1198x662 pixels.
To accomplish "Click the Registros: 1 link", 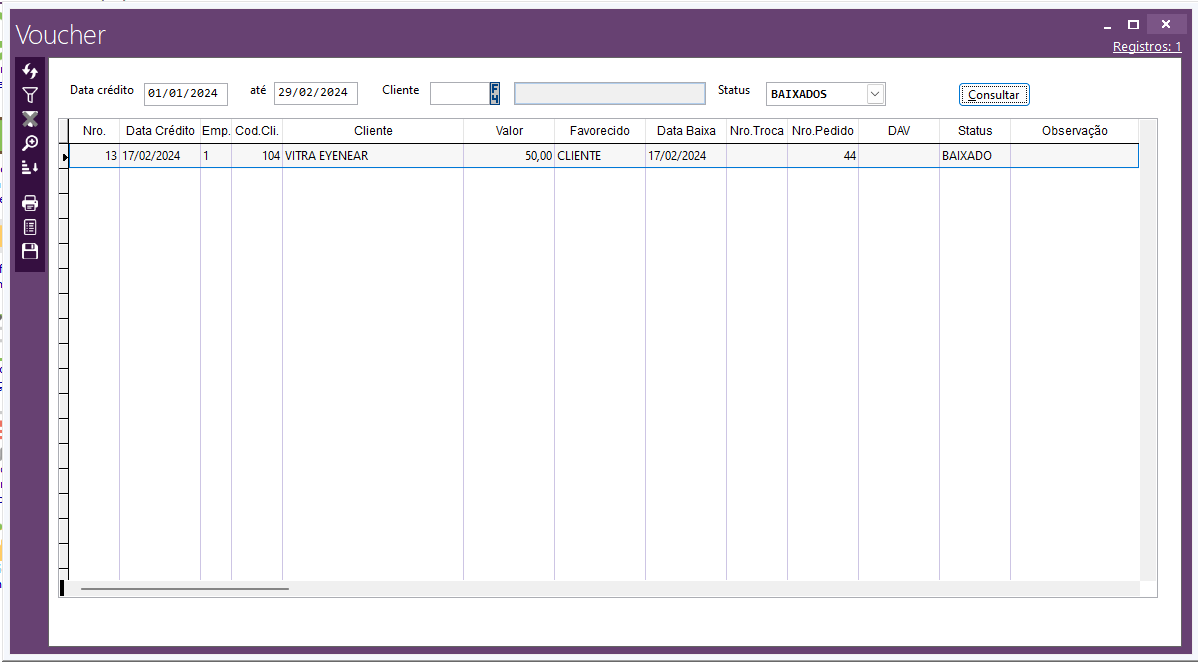I will point(1147,47).
